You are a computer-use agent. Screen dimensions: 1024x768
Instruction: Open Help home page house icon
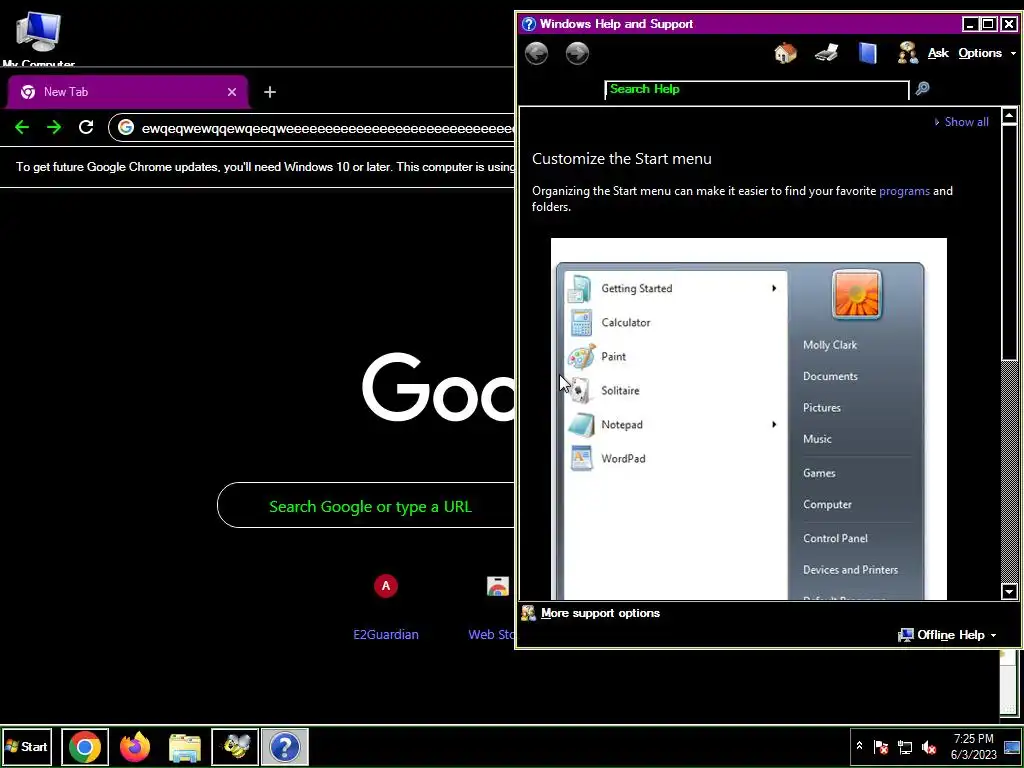tap(785, 53)
